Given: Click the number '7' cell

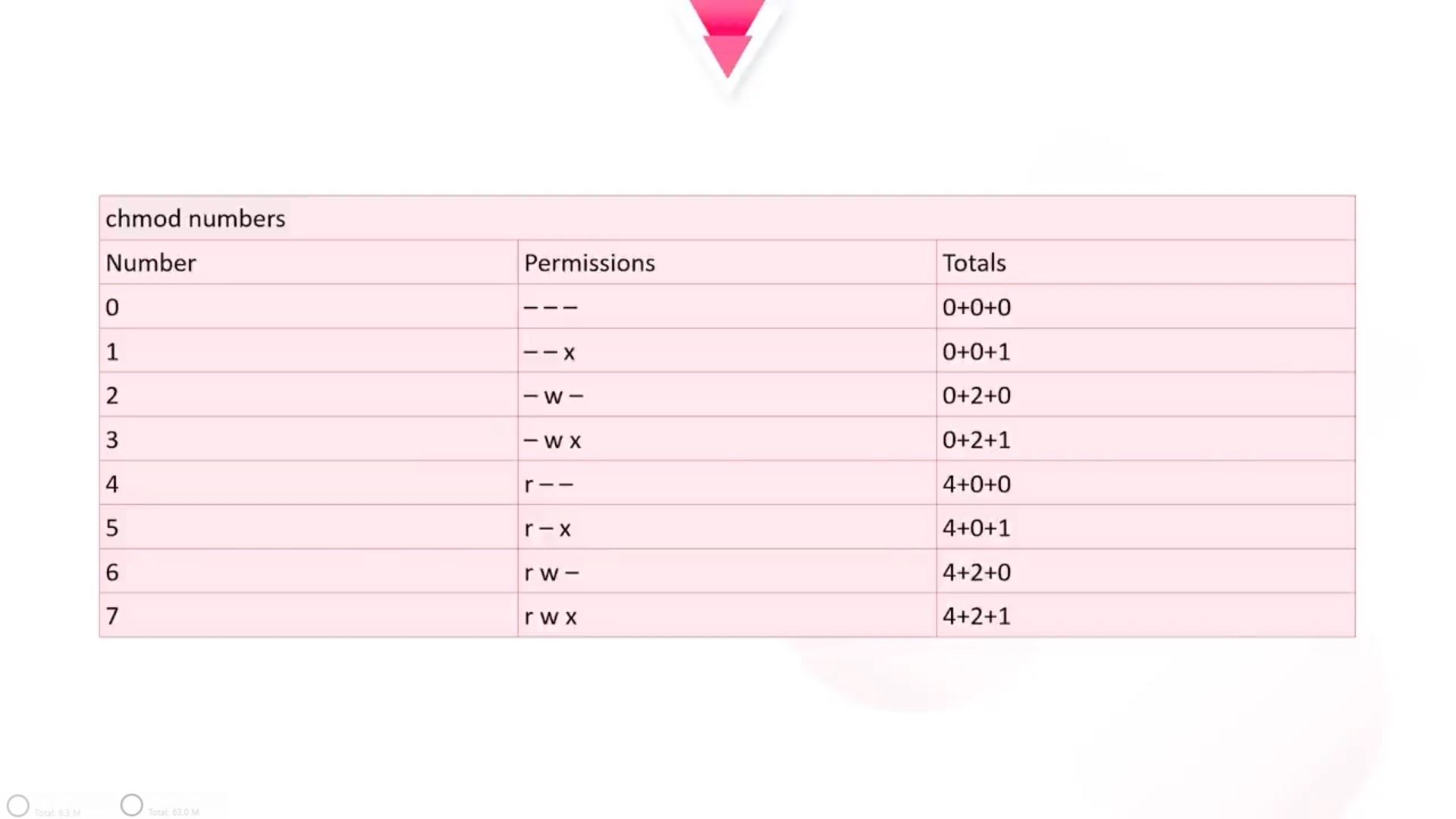Looking at the screenshot, I should [112, 616].
